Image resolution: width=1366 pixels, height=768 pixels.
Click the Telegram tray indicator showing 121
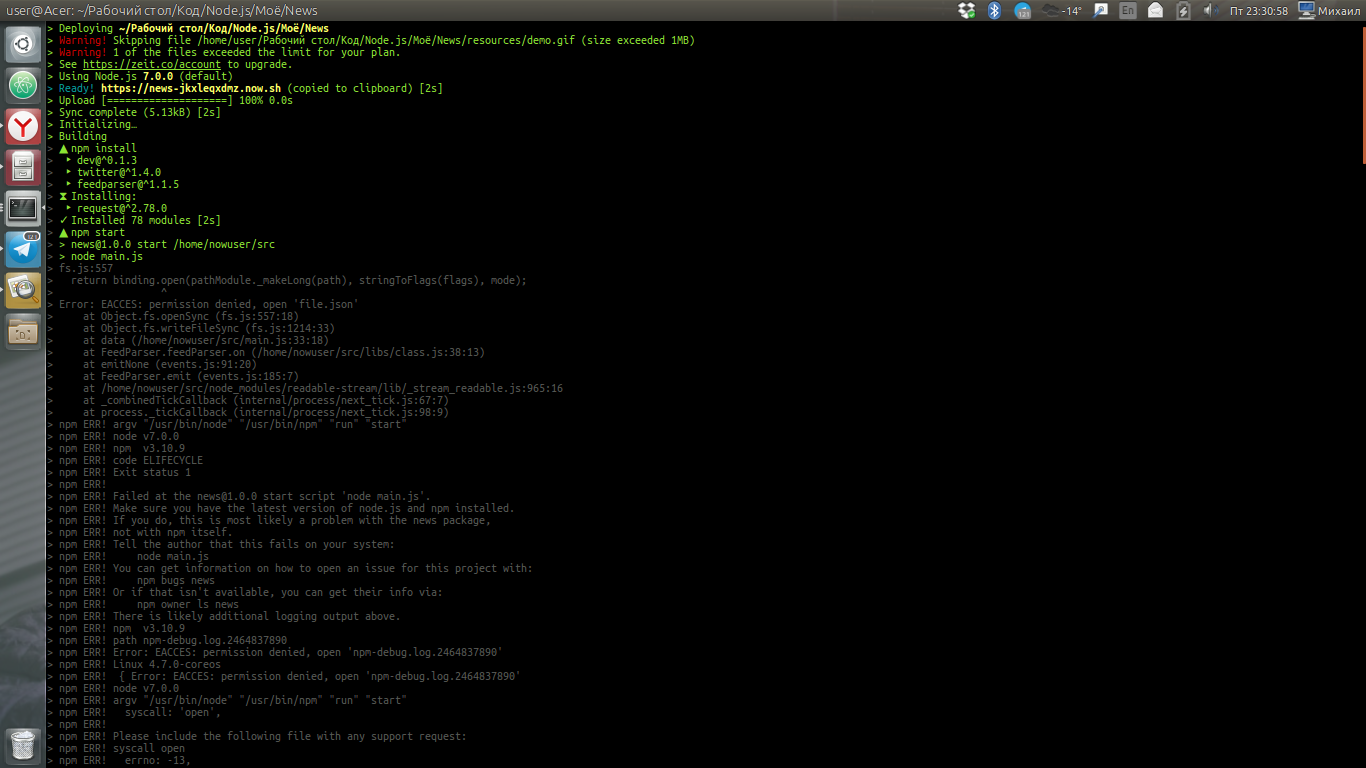1022,10
